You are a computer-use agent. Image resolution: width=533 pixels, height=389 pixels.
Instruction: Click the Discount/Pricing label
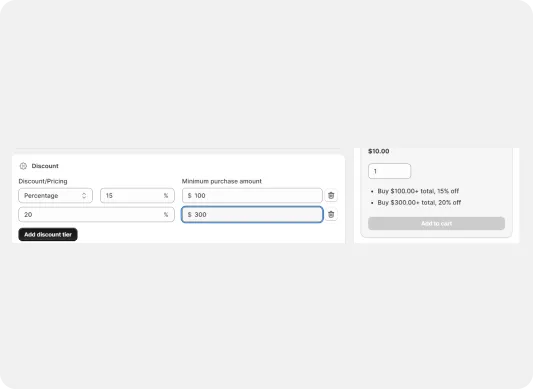tap(43, 181)
